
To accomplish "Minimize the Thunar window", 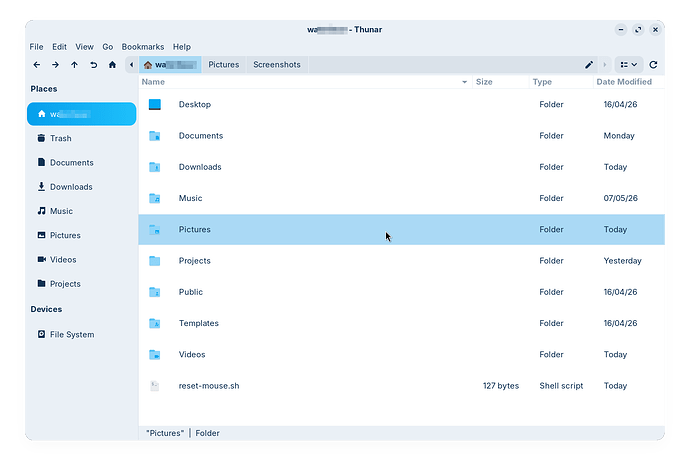I will tap(621, 29).
